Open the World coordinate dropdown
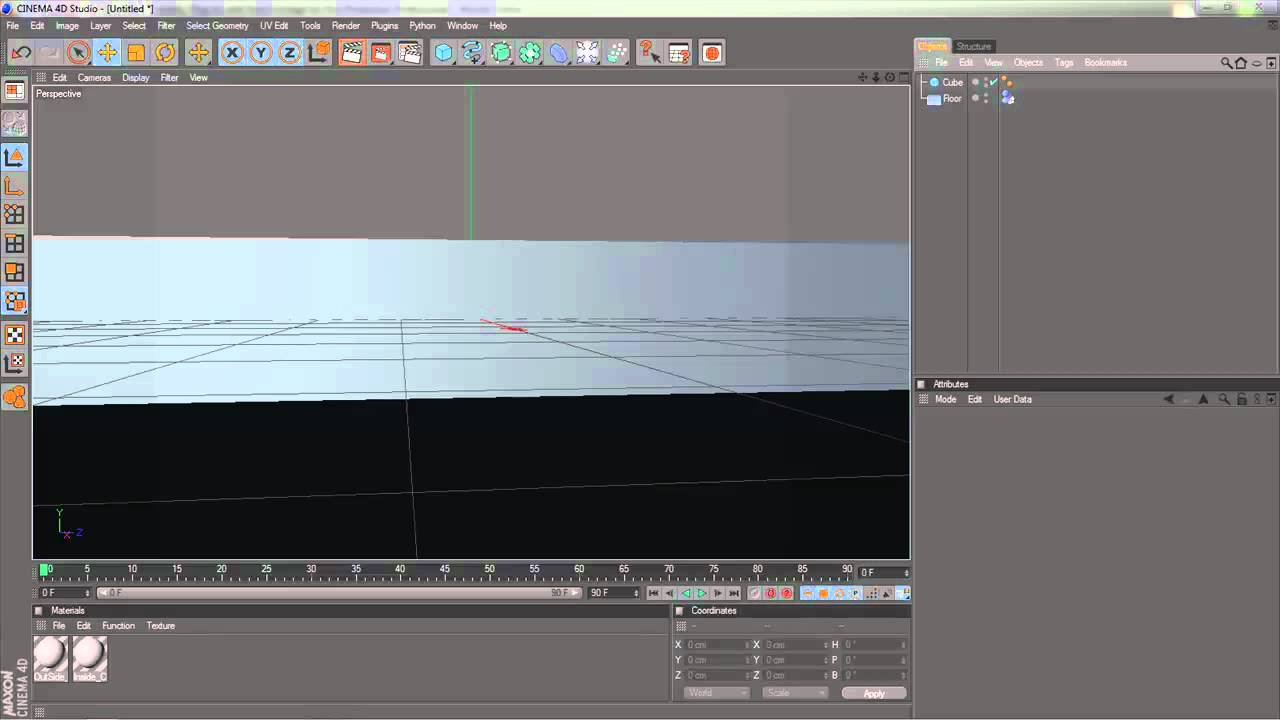The width and height of the screenshot is (1280, 720). (717, 693)
